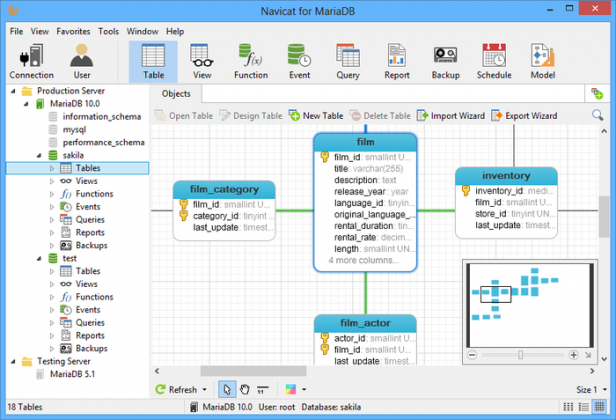Expand Views under sakila database
The height and width of the screenshot is (420, 616).
(52, 181)
